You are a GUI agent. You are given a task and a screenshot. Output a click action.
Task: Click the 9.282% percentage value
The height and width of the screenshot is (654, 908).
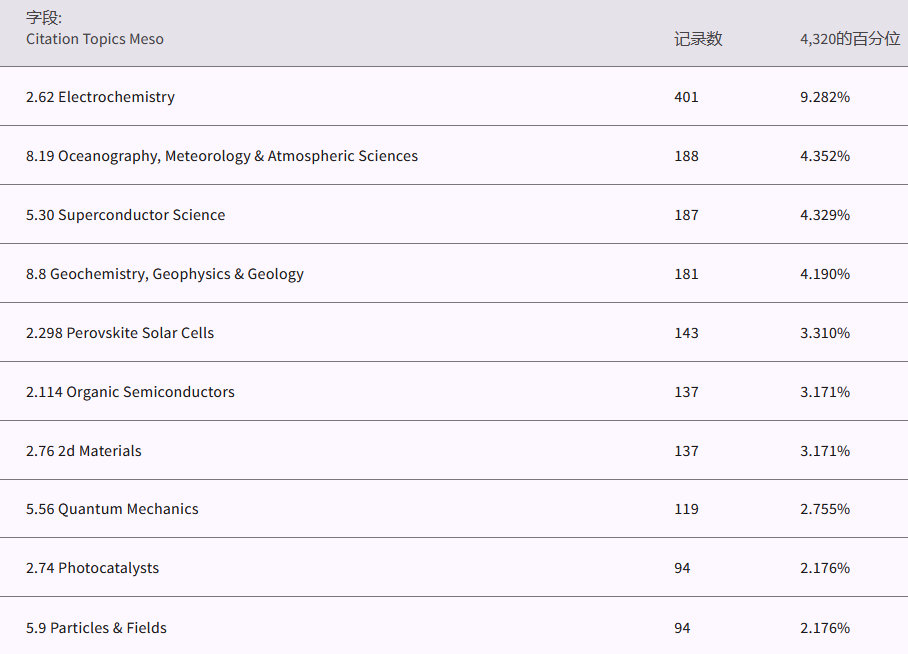pyautogui.click(x=825, y=97)
